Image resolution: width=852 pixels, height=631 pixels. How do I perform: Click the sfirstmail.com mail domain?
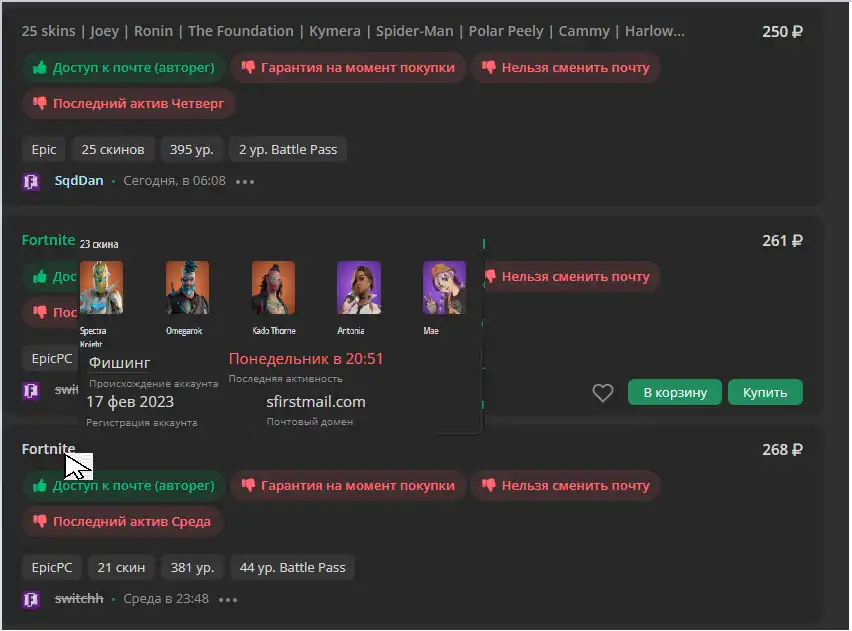coord(316,402)
